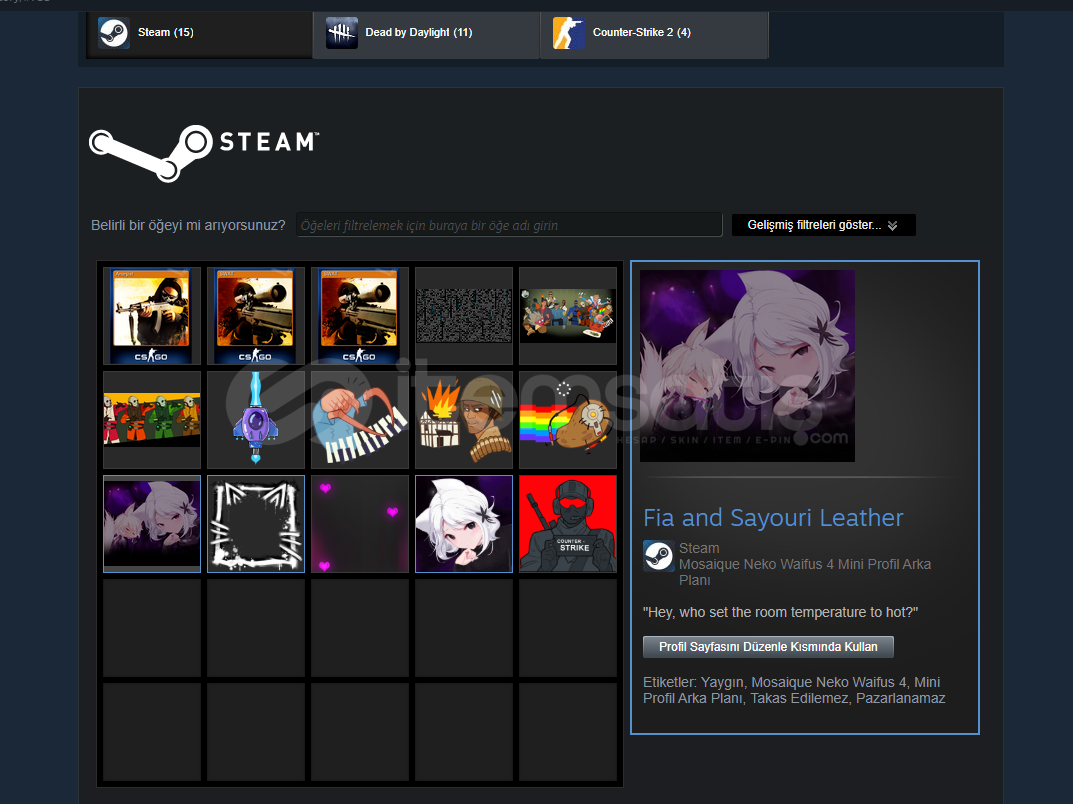This screenshot has height=804, width=1073.
Task: Open the large Fia and Sayouri preview image
Action: 747,365
